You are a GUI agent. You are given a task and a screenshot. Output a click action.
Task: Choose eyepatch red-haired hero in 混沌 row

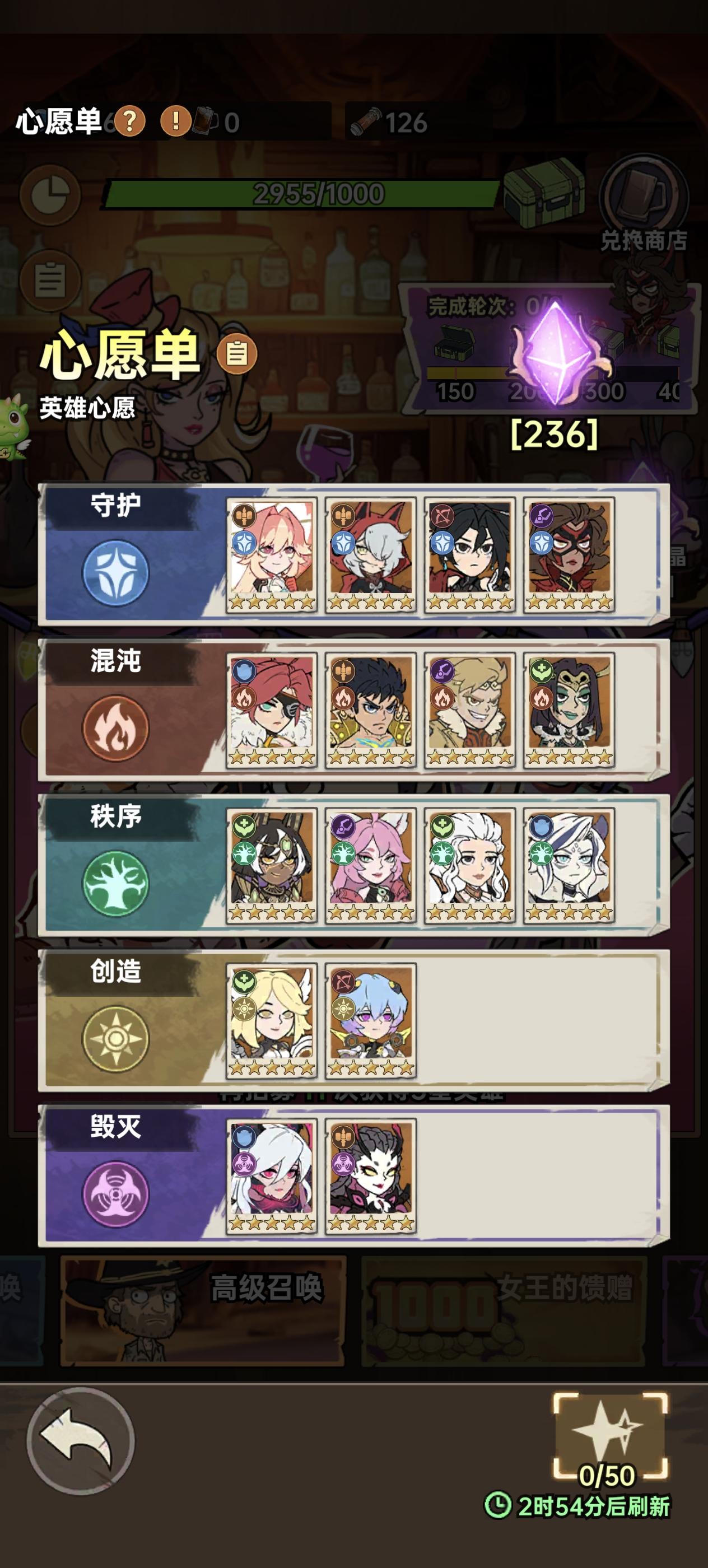click(272, 710)
